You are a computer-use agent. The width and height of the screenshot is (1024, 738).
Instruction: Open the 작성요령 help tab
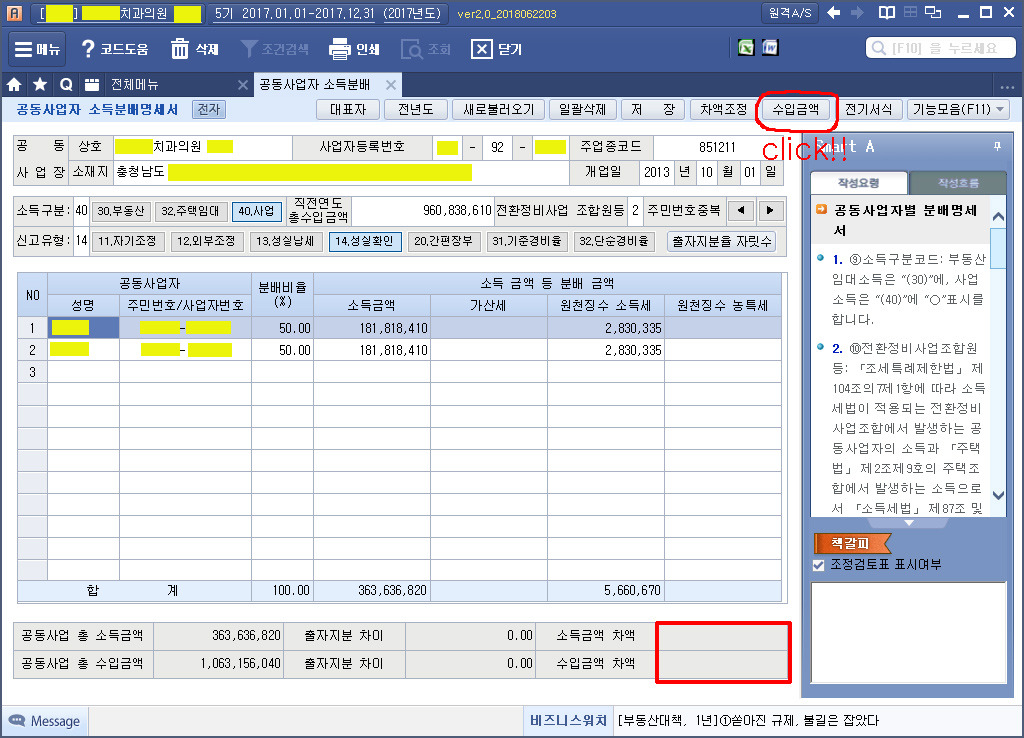point(858,183)
